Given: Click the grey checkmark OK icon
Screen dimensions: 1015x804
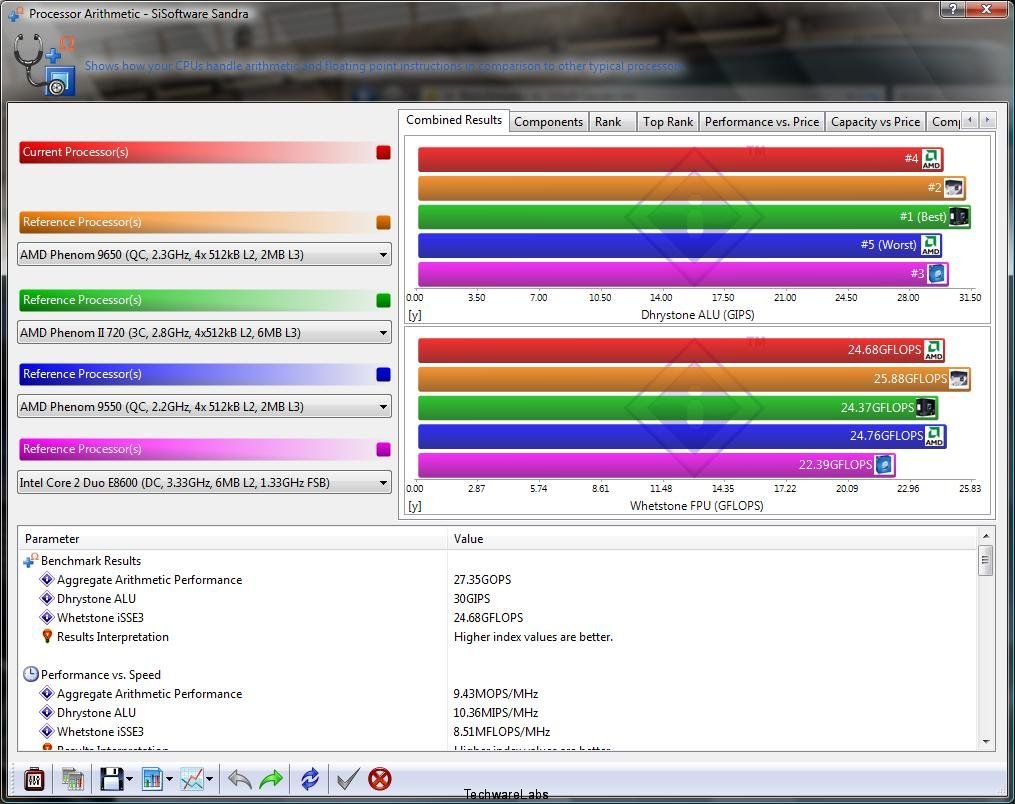Looking at the screenshot, I should click(x=348, y=779).
